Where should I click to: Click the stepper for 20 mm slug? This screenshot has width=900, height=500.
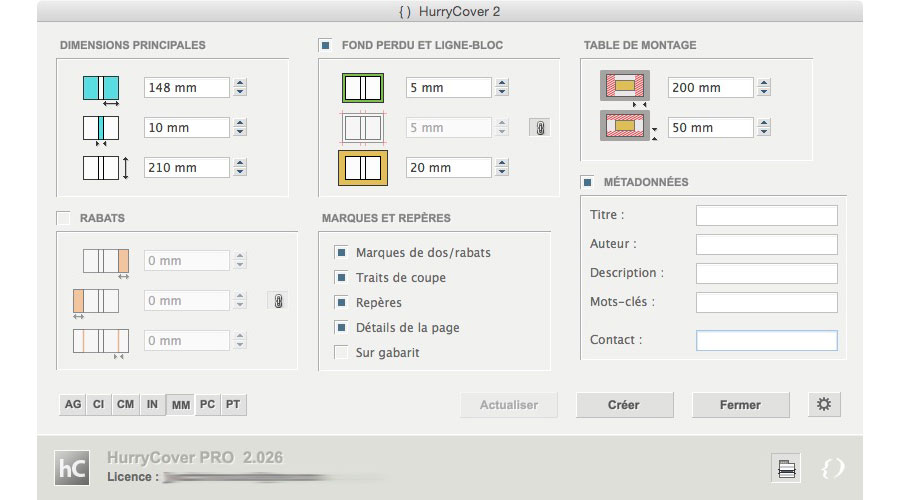[x=502, y=168]
